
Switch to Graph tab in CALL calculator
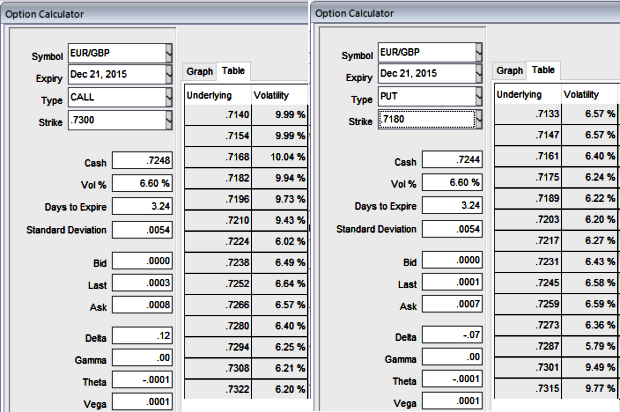200,71
